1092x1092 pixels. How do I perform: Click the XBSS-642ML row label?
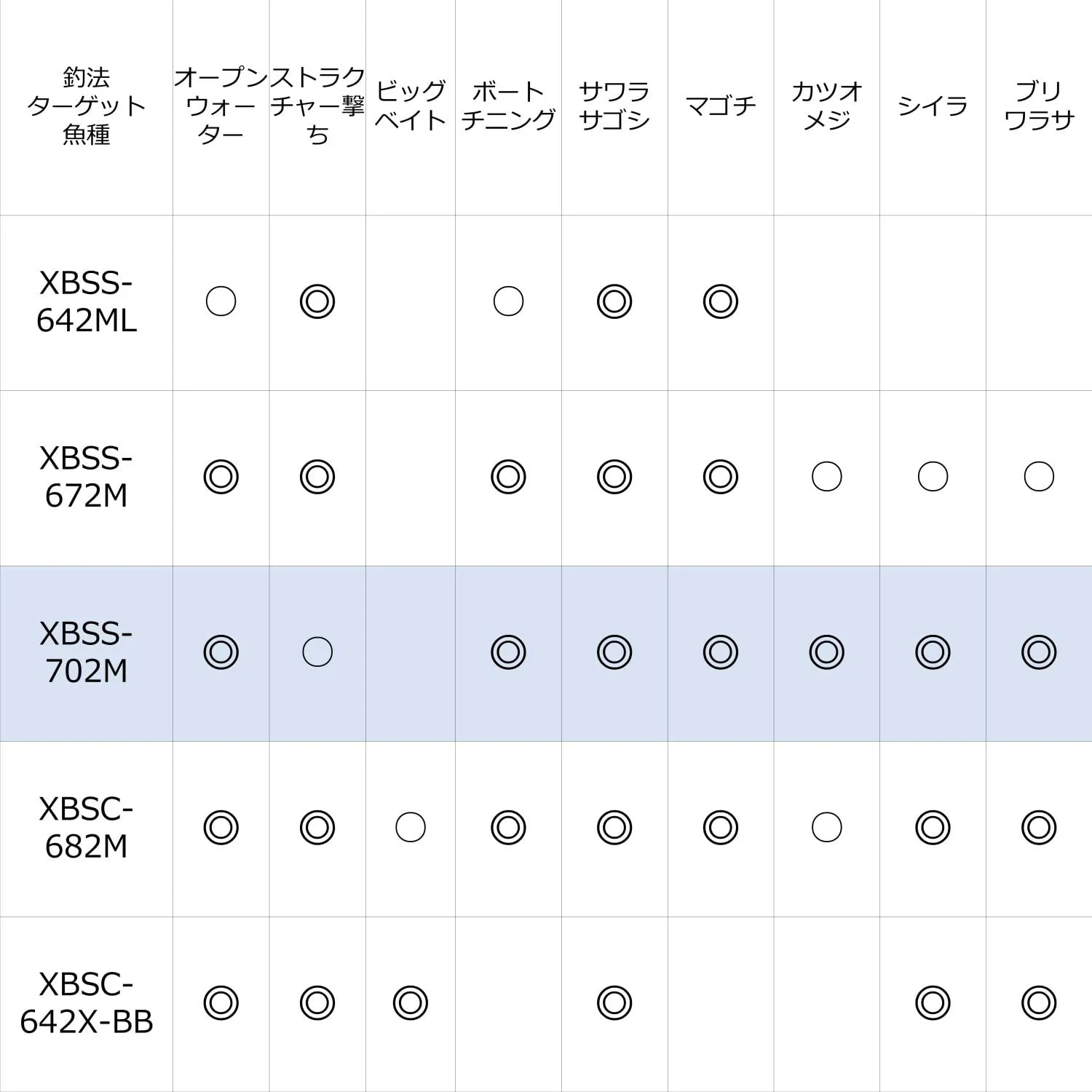pos(86,301)
